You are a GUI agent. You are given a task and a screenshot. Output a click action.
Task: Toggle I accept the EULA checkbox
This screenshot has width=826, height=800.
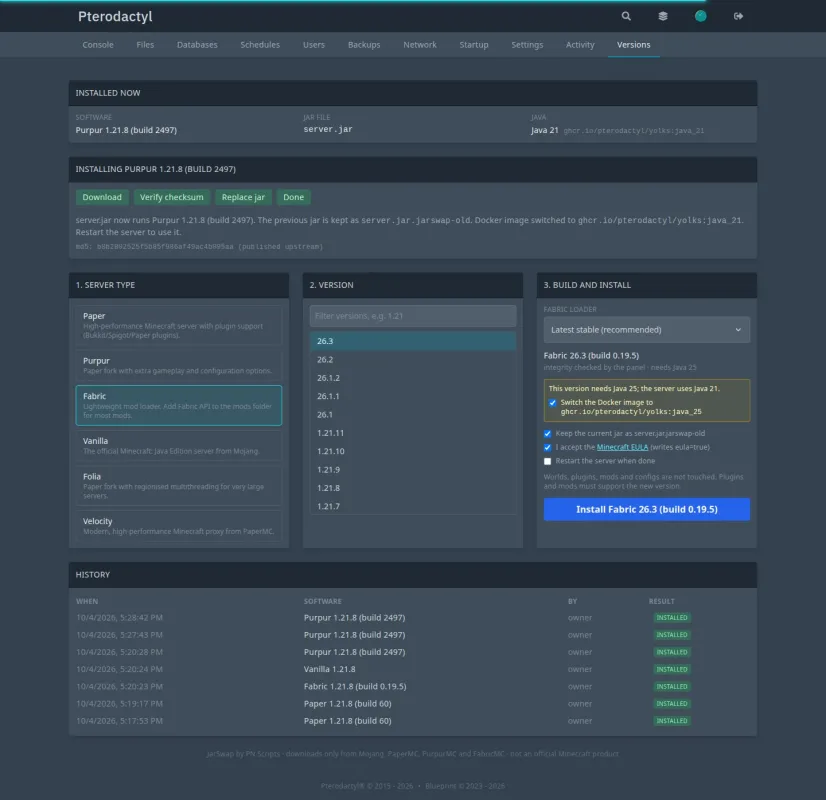coord(547,448)
